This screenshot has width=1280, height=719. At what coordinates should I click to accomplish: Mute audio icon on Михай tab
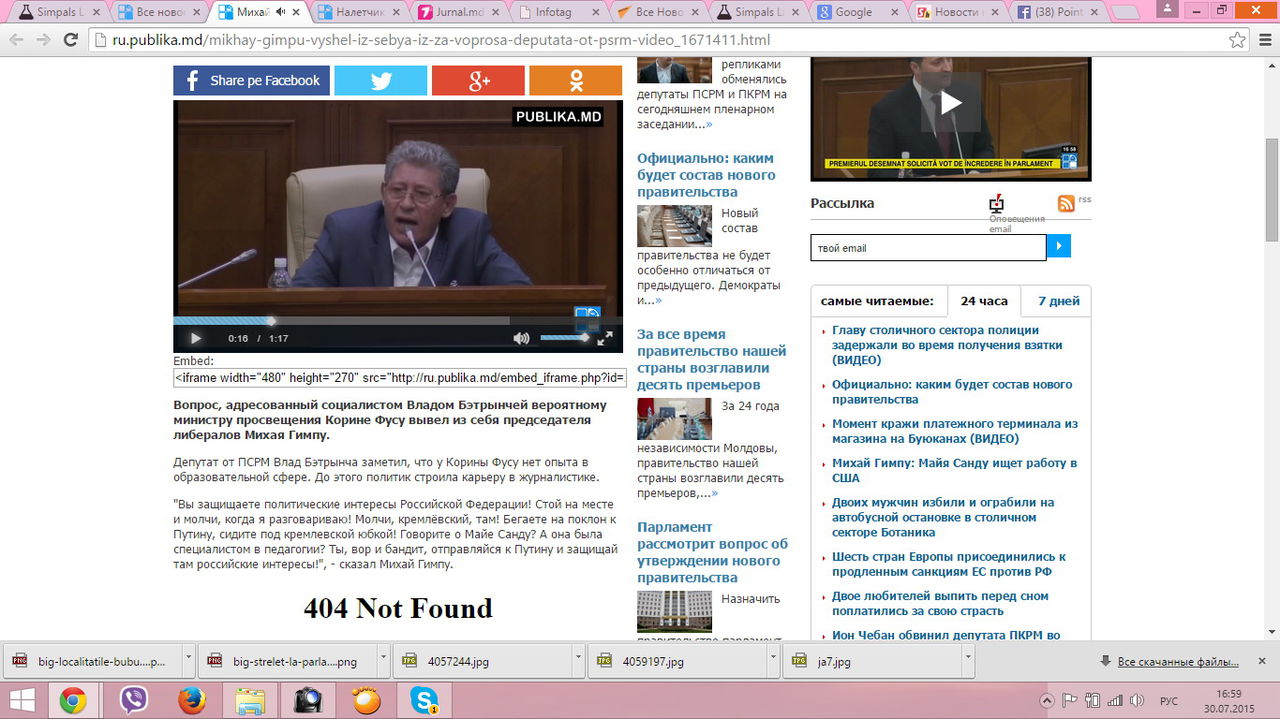pyautogui.click(x=281, y=12)
